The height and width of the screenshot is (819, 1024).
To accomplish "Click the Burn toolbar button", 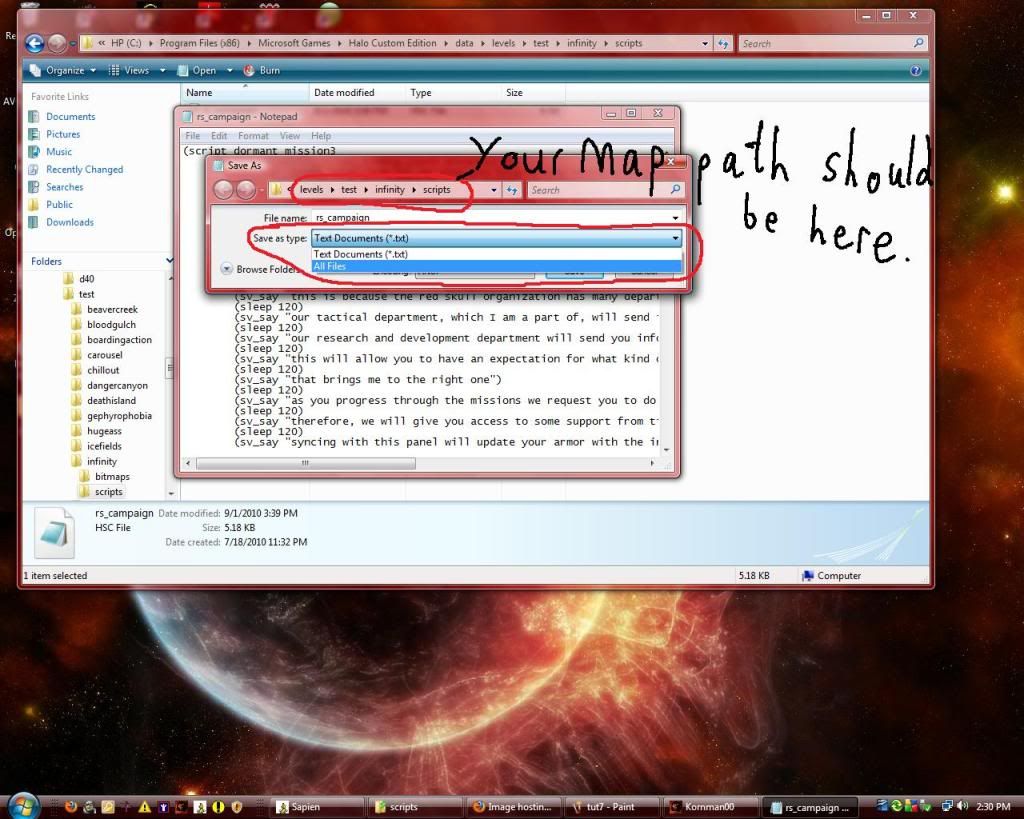I will [x=261, y=71].
